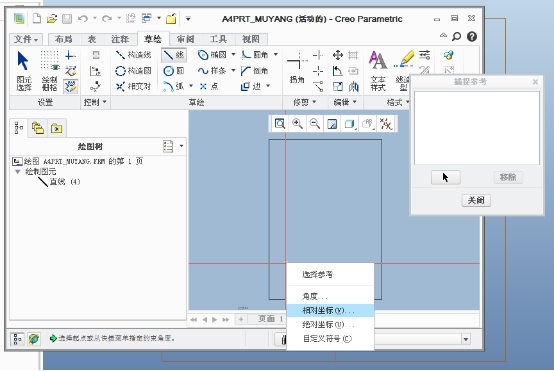Image resolution: width=554 pixels, height=371 pixels.
Task: Click the mirror icon in 编辑 group
Action: pos(354,86)
